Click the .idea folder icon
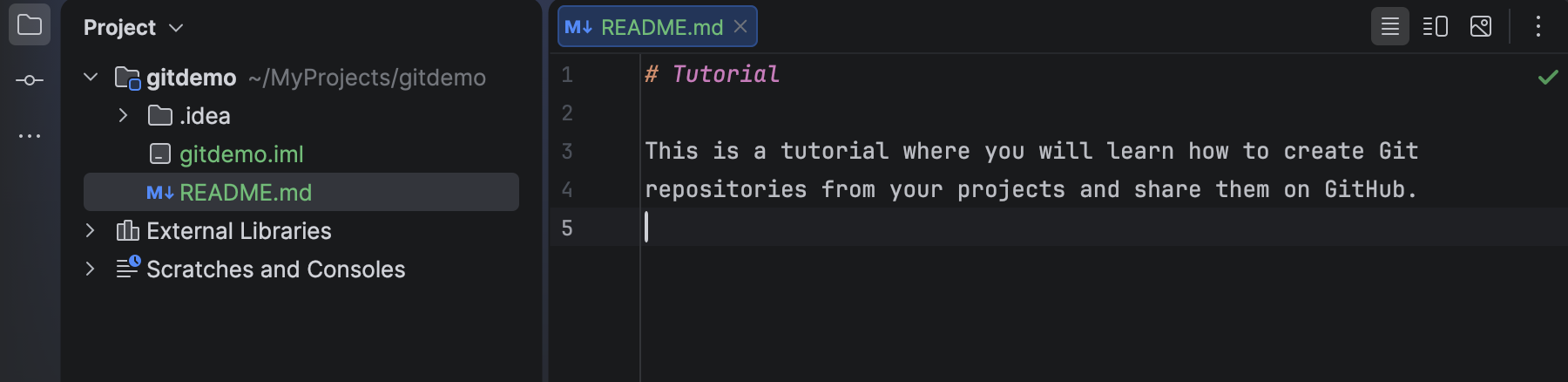Image resolution: width=1568 pixels, height=382 pixels. 160,115
